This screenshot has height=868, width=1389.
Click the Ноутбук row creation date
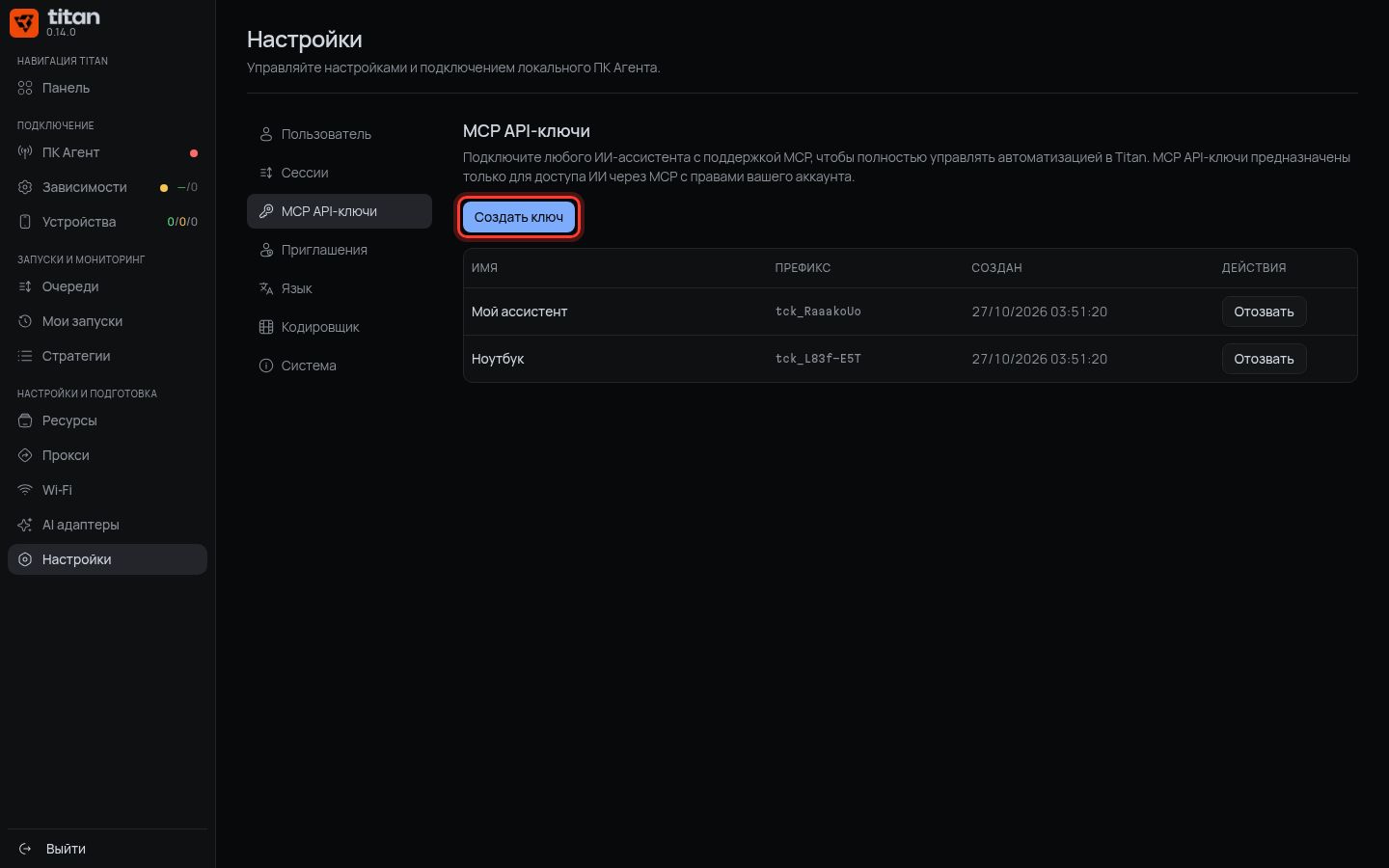tap(1039, 359)
